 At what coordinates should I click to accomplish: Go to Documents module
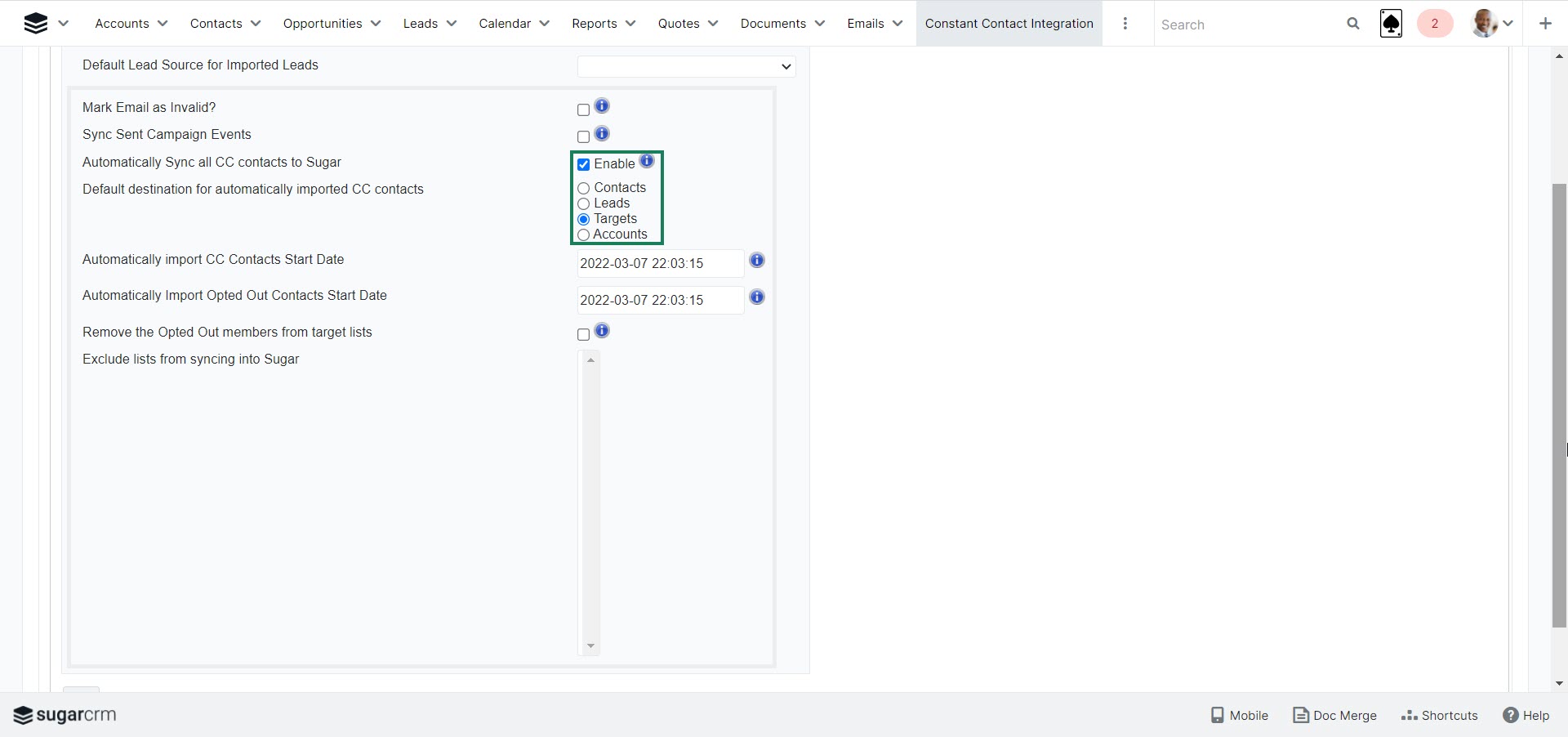(773, 24)
